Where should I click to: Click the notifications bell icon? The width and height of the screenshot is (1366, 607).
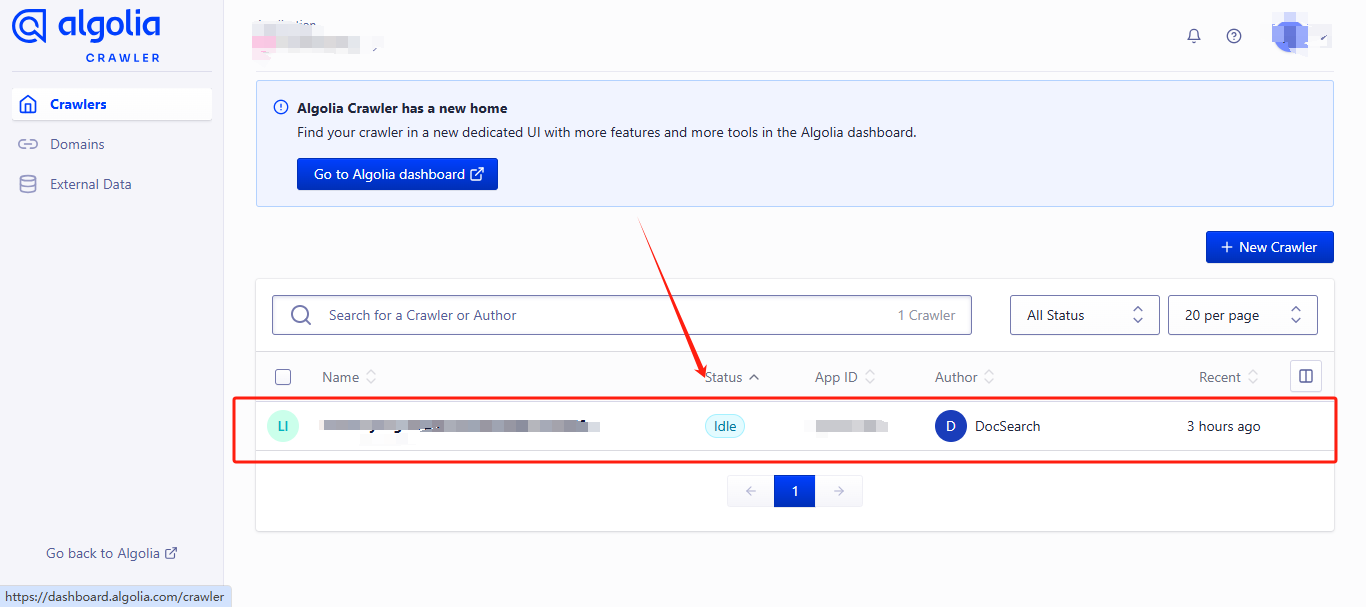coord(1193,36)
